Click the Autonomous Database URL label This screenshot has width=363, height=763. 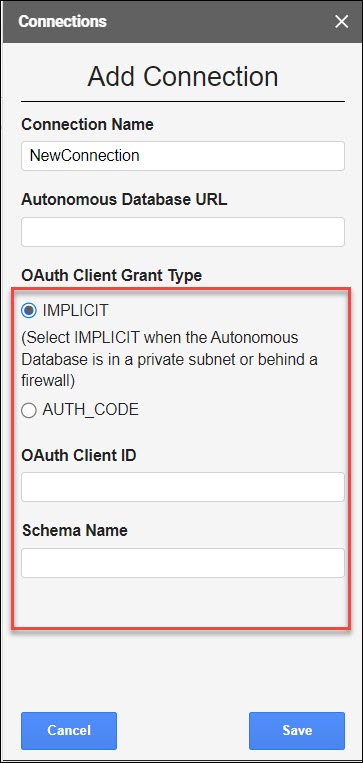click(124, 200)
